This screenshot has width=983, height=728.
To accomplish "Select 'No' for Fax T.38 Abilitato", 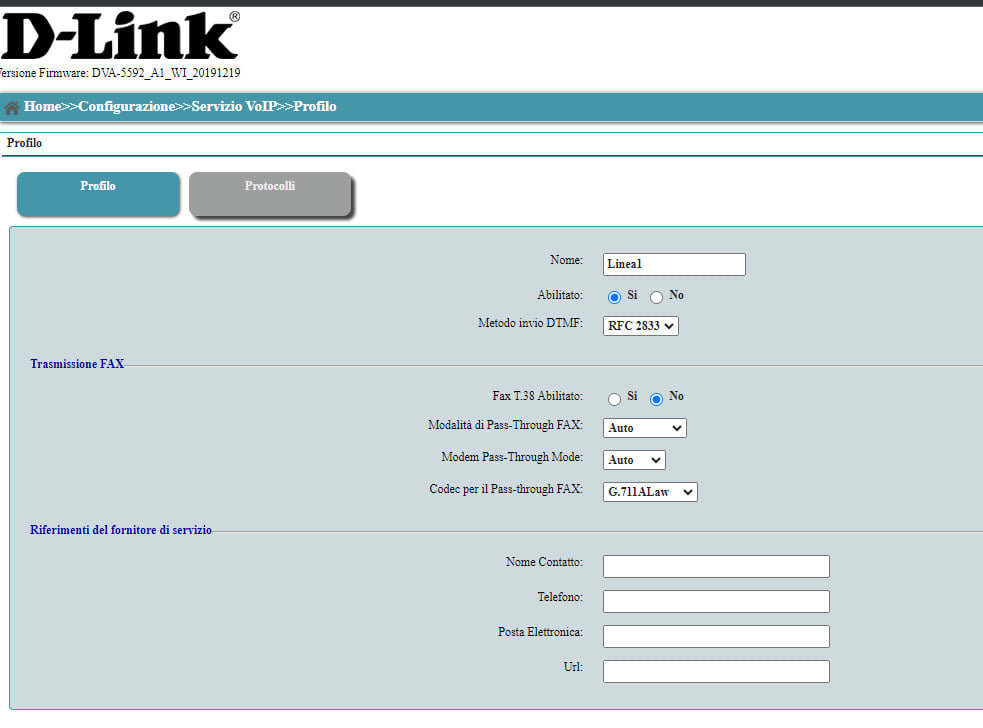I will click(x=657, y=399).
